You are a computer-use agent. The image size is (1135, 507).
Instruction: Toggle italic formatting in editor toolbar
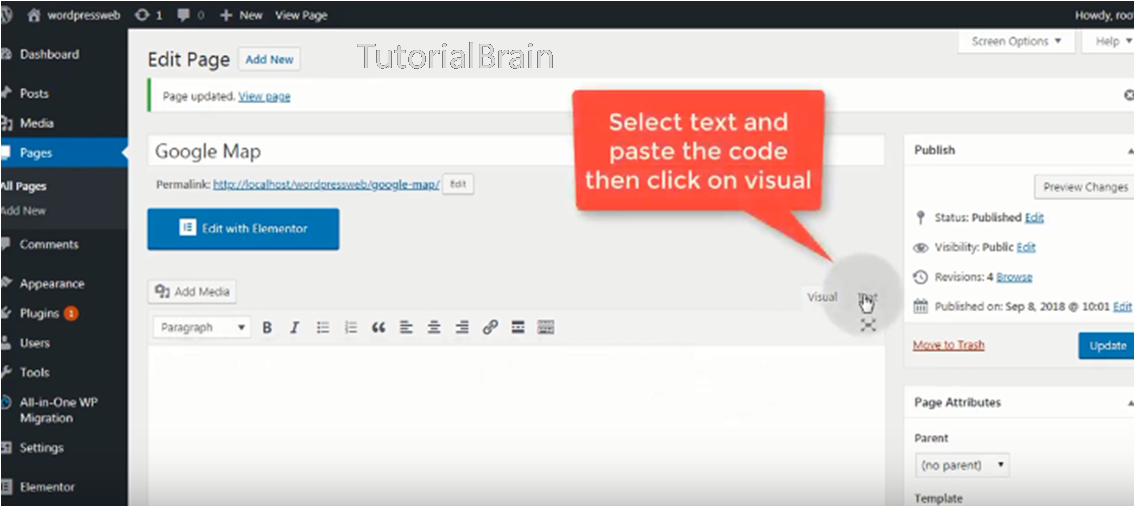point(295,327)
